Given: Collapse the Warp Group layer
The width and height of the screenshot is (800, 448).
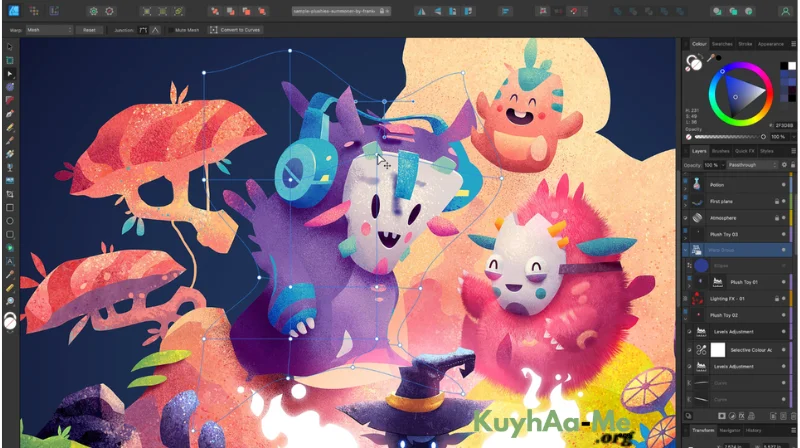Looking at the screenshot, I should coord(686,250).
